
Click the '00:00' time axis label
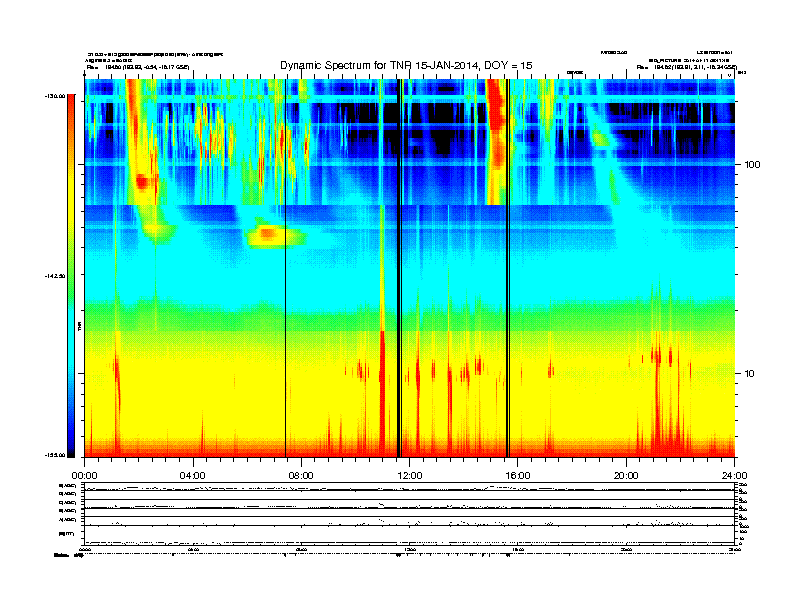pyautogui.click(x=84, y=476)
